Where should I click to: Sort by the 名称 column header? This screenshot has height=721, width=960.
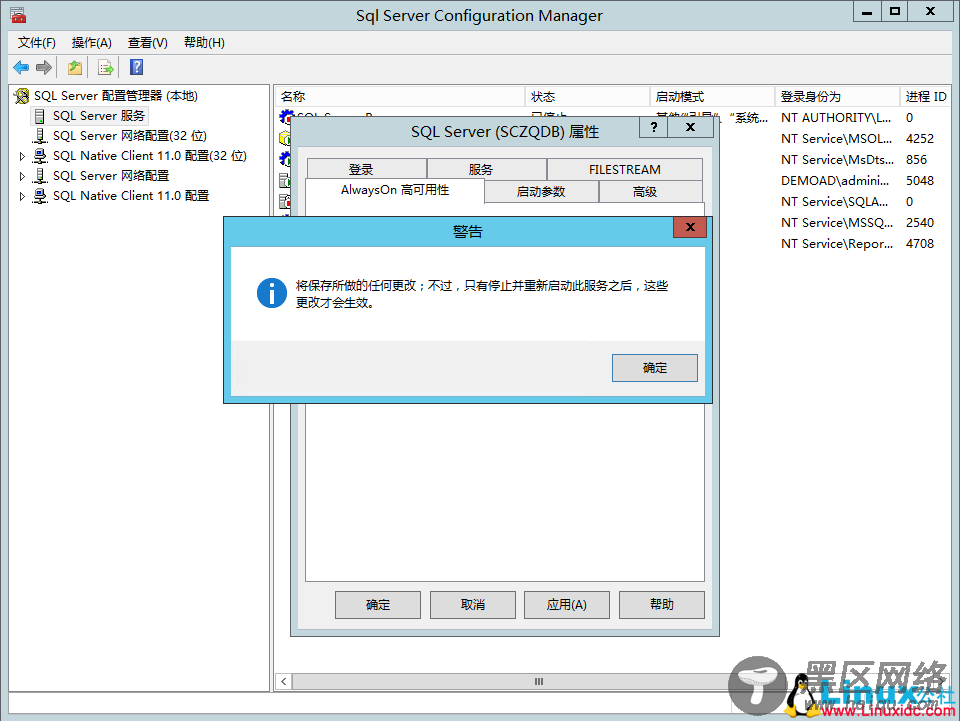point(400,97)
